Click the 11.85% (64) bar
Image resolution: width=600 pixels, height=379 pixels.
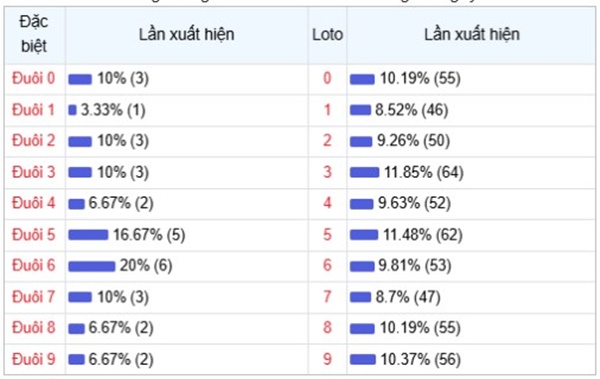[364, 173]
